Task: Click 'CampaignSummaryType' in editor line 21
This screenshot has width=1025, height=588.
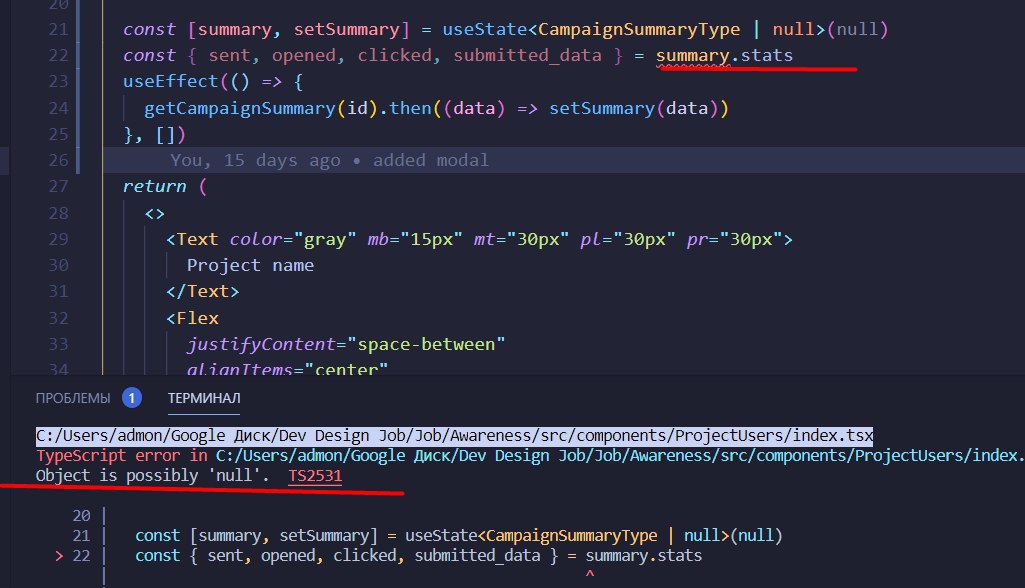Action: (x=639, y=29)
